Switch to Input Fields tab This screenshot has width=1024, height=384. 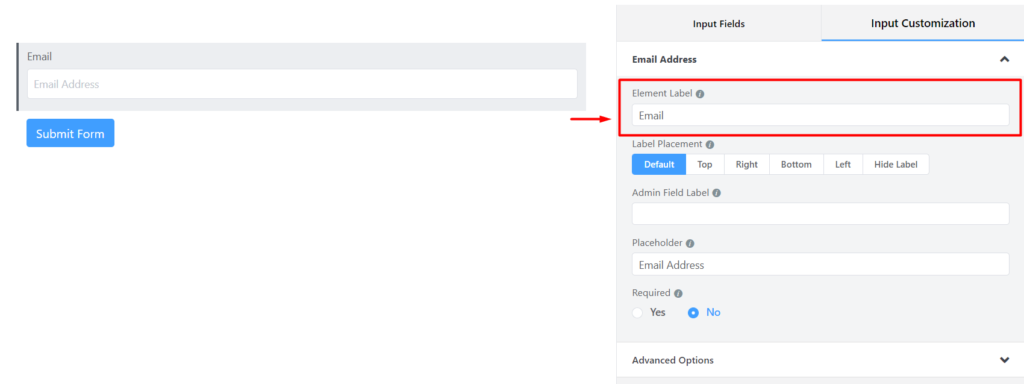click(x=719, y=24)
